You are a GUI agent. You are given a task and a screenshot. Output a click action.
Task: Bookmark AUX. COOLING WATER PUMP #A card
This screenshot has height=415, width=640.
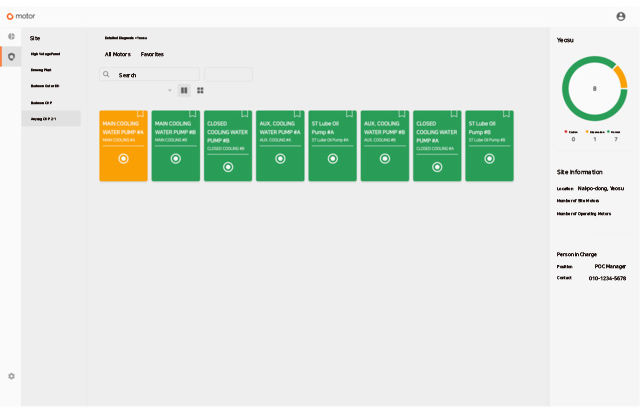[297, 114]
